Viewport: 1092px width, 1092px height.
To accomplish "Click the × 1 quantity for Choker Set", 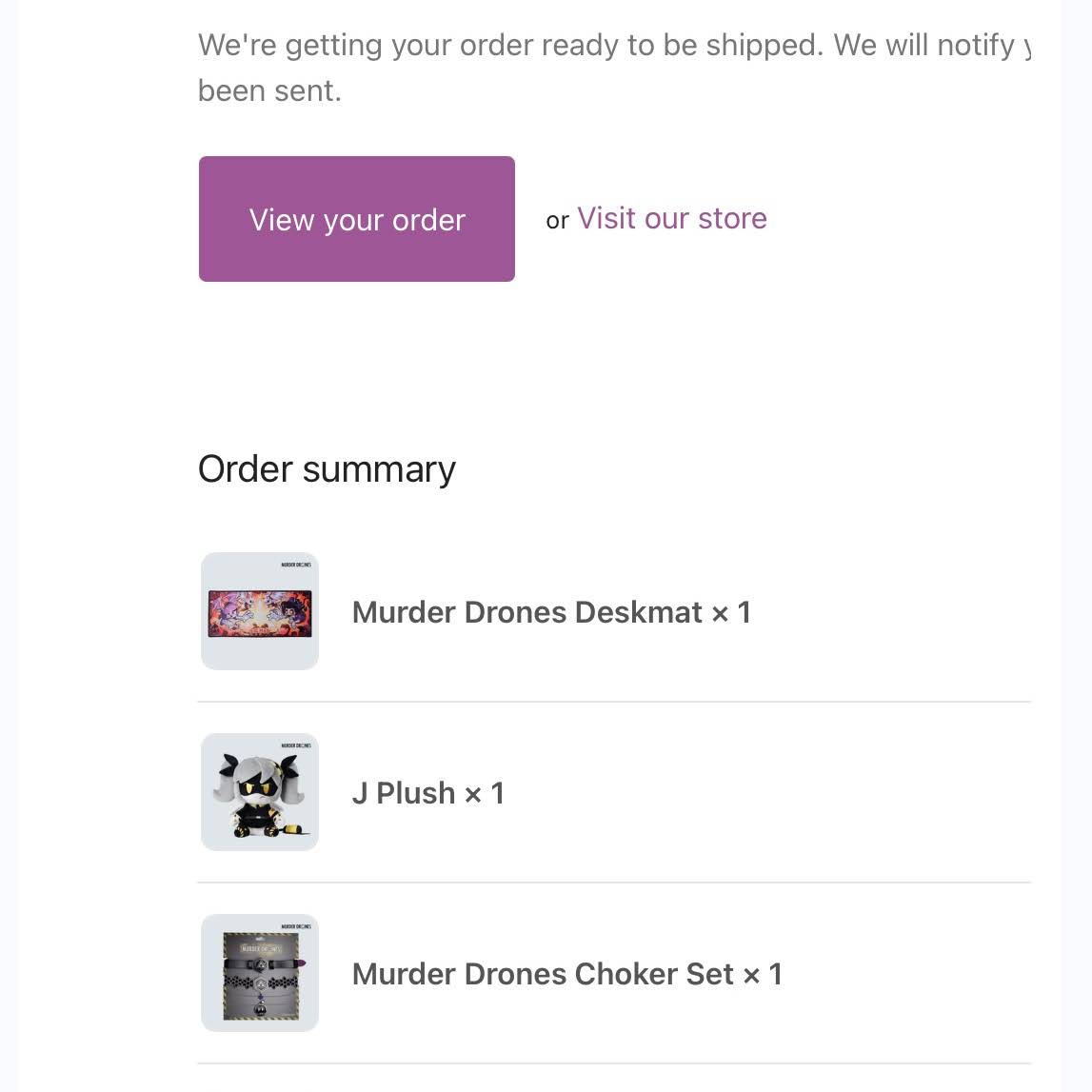I will [762, 974].
